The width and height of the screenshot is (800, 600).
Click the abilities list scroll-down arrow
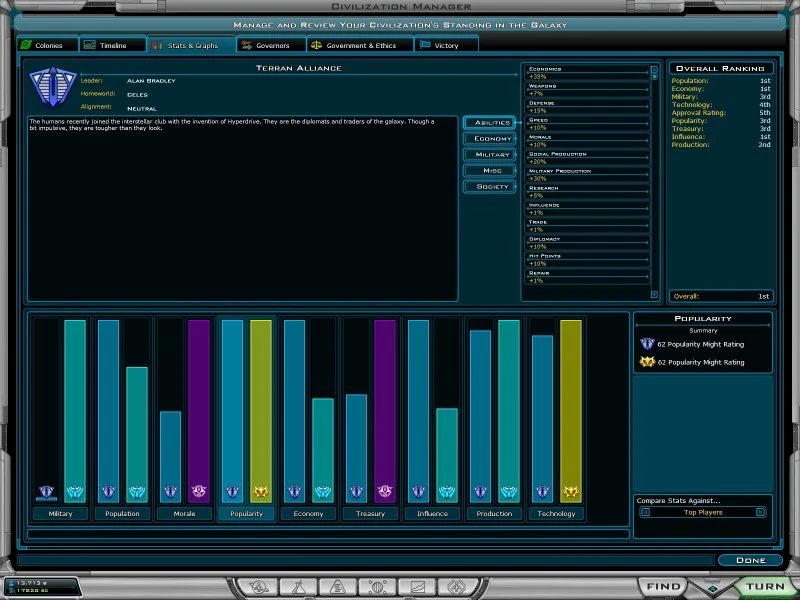[x=655, y=294]
